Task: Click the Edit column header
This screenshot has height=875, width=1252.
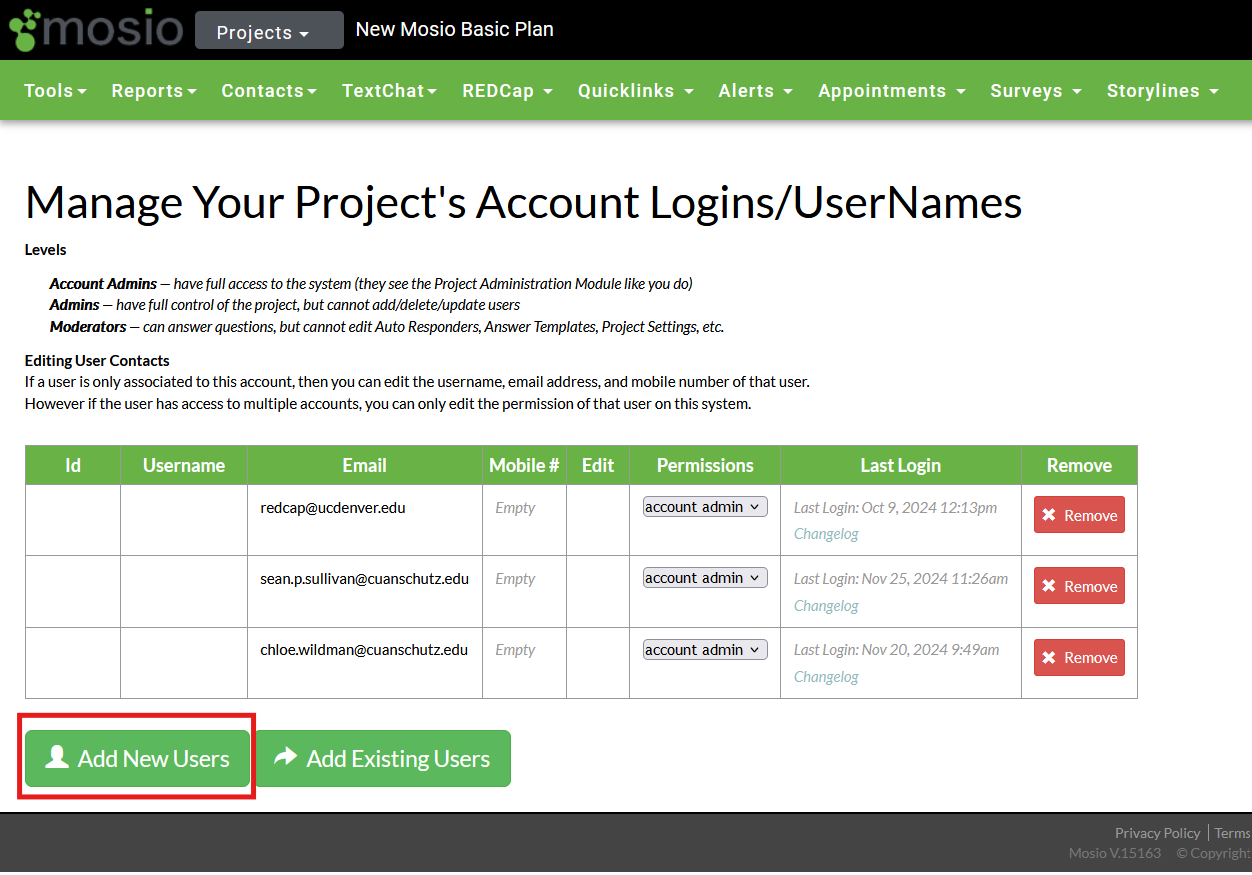Action: 598,465
